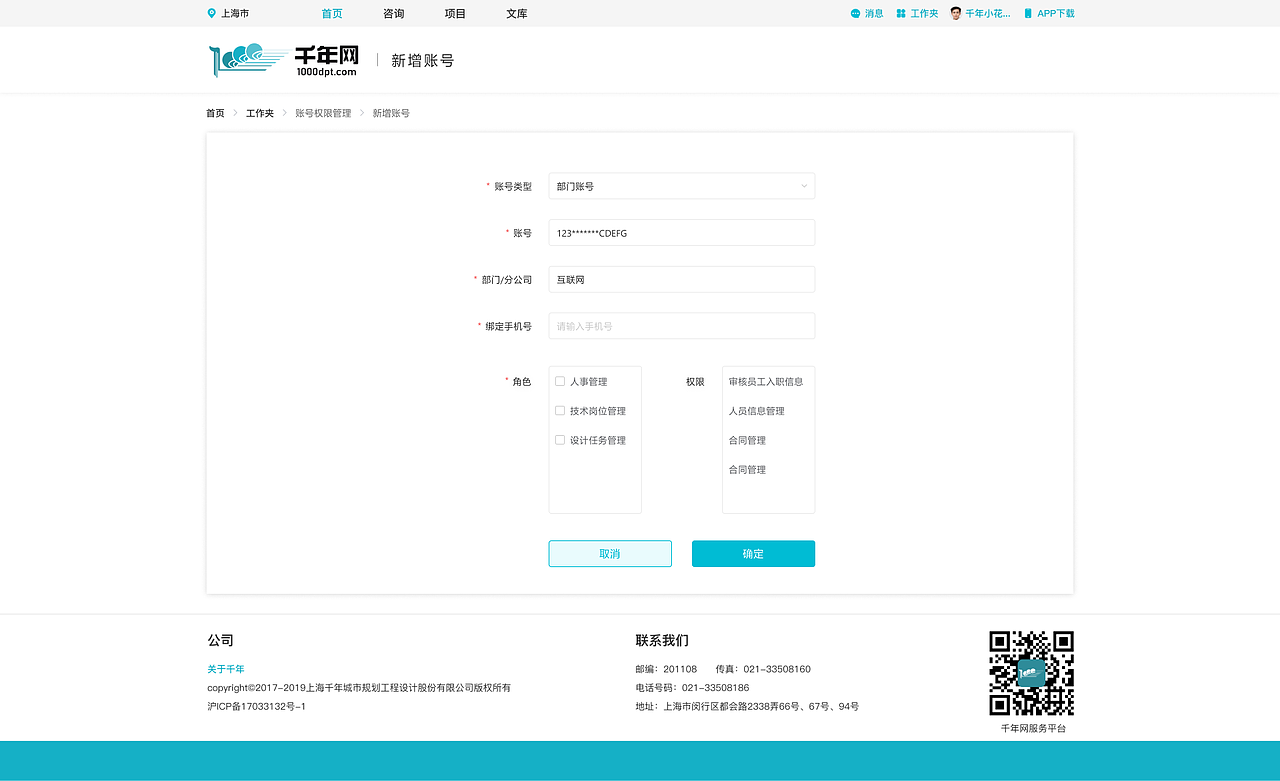This screenshot has height=781, width=1280.
Task: Click the 电话号码 021-33508186 text
Action: click(x=692, y=688)
